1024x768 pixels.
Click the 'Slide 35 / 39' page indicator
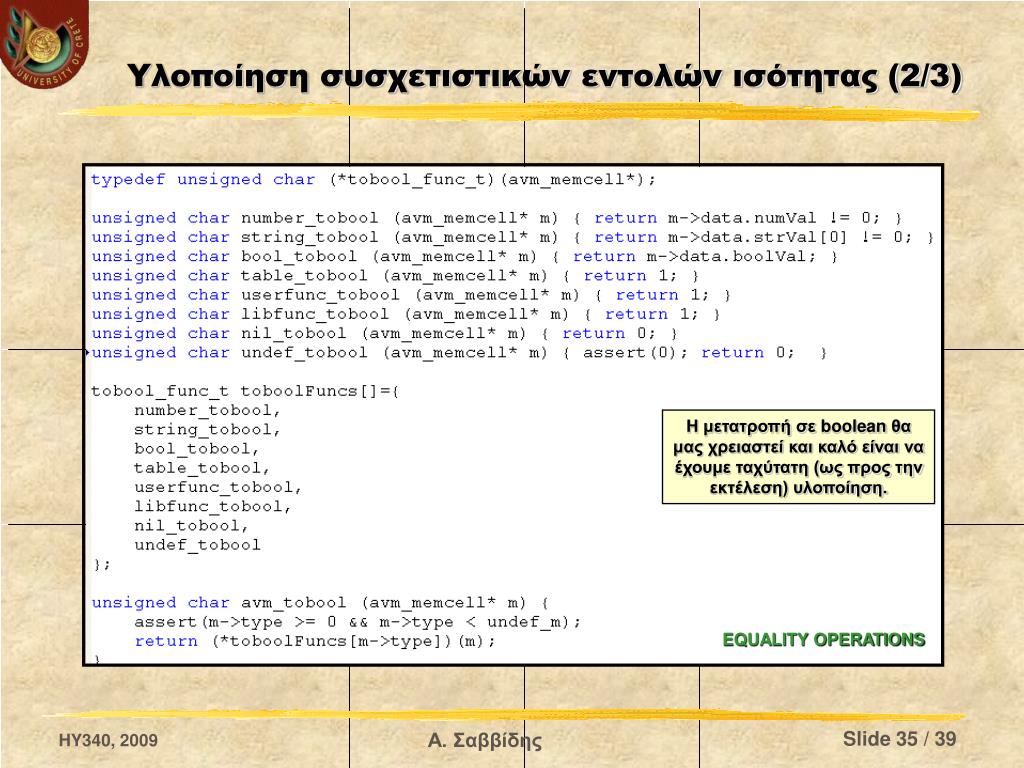899,739
